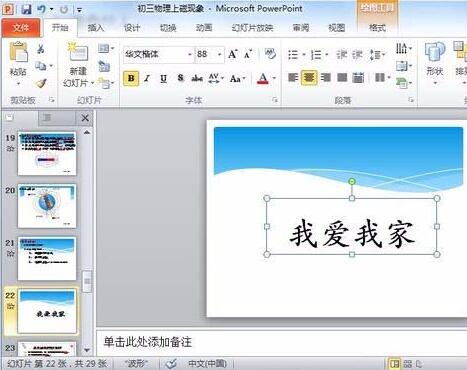The image size is (467, 370).
Task: Select slide 20 thumbnail
Action: point(47,206)
